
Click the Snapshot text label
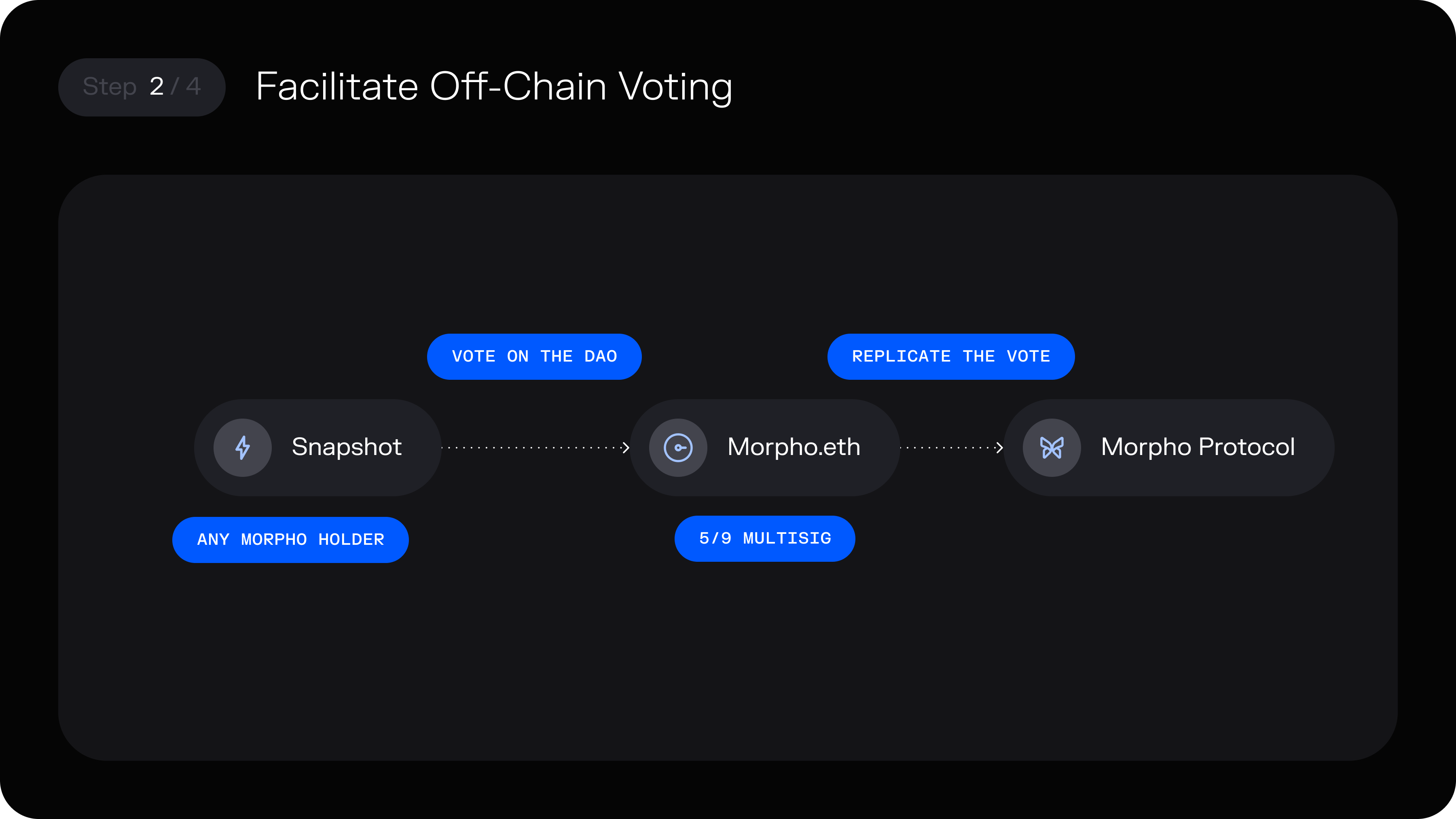[x=347, y=447]
